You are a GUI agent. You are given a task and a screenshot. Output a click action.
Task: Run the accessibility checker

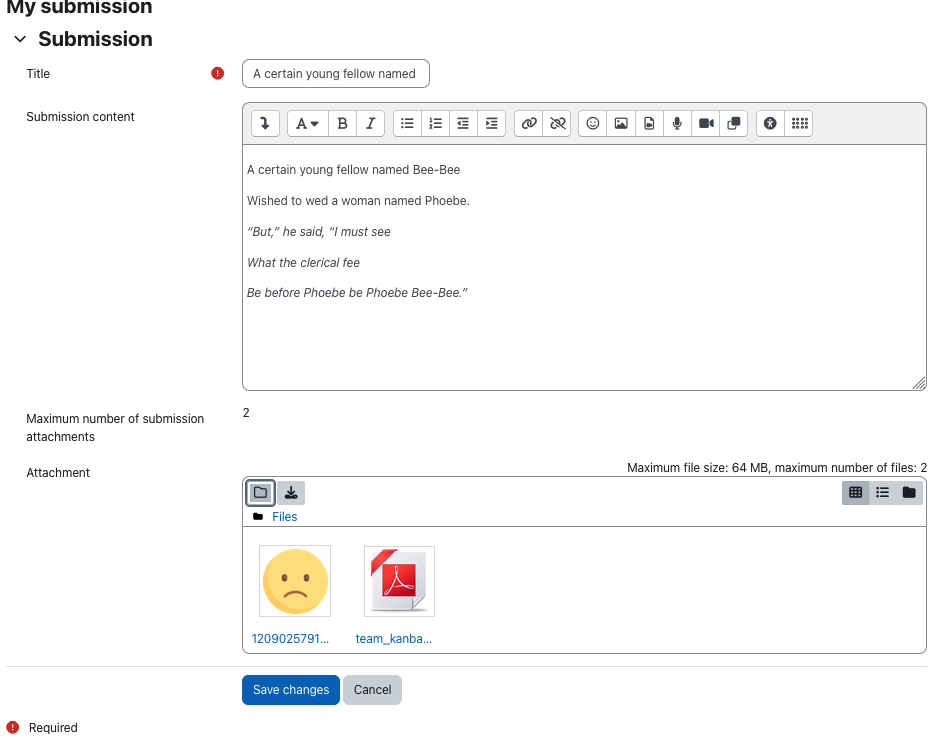pos(770,124)
